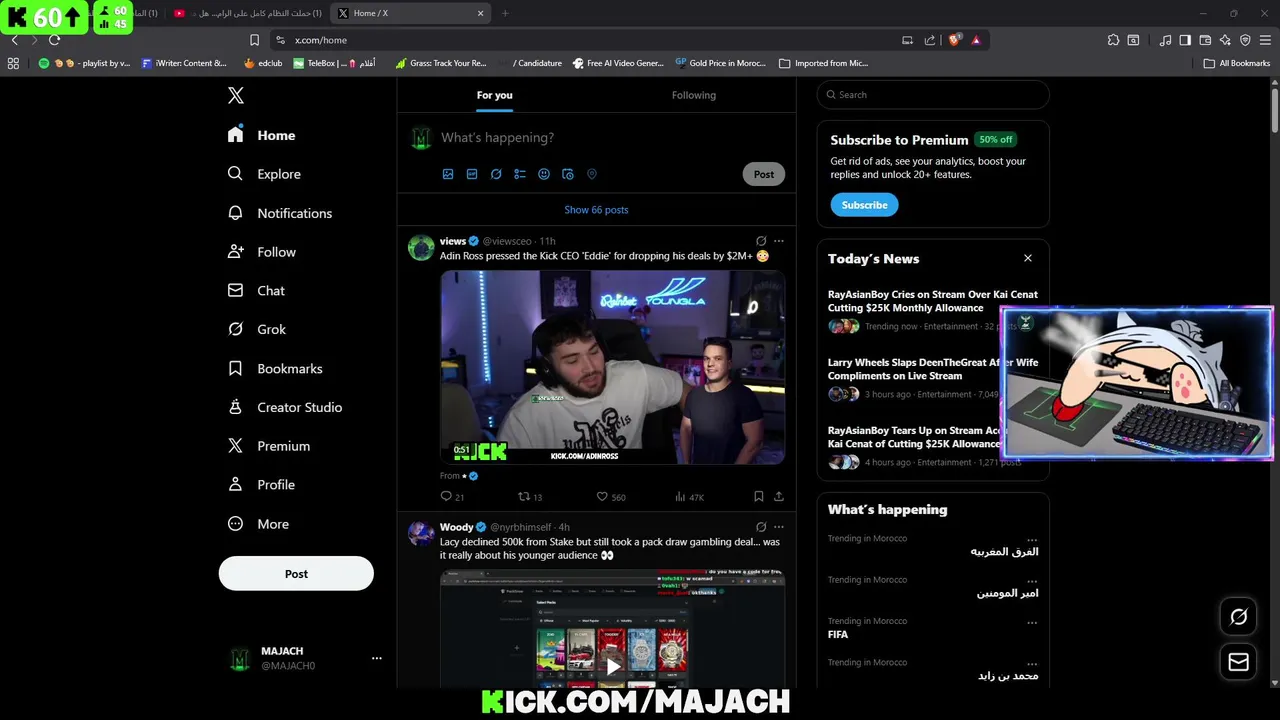Click the Search box
Screen dimensions: 1280x720
pyautogui.click(x=933, y=95)
